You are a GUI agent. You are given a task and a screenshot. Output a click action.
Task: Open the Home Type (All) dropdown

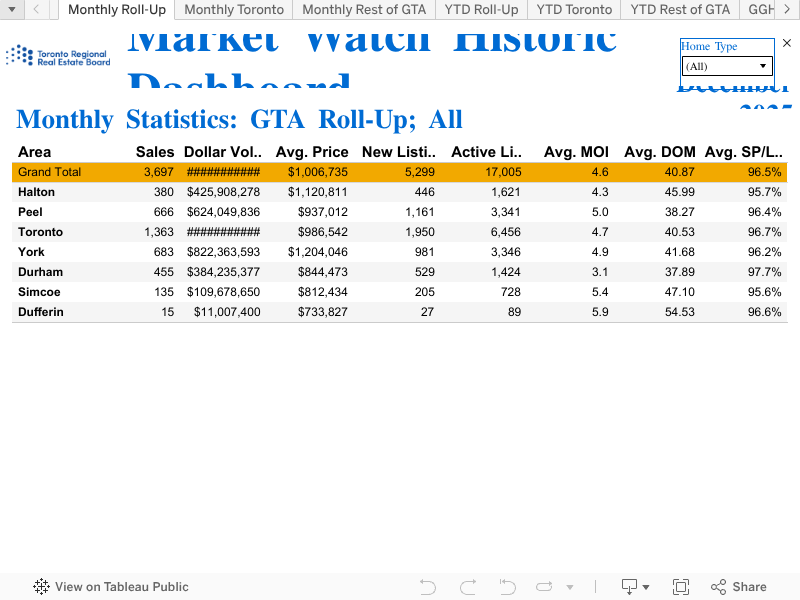(727, 66)
